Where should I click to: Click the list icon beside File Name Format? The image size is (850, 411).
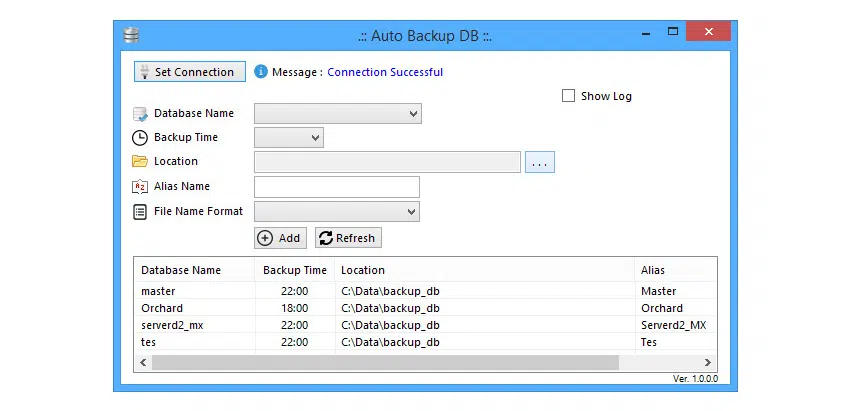pyautogui.click(x=140, y=212)
